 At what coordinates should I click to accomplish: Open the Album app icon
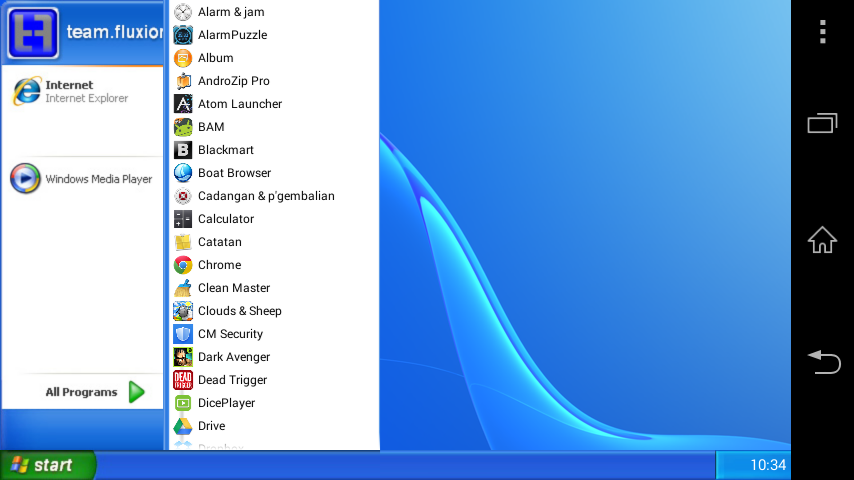183,58
